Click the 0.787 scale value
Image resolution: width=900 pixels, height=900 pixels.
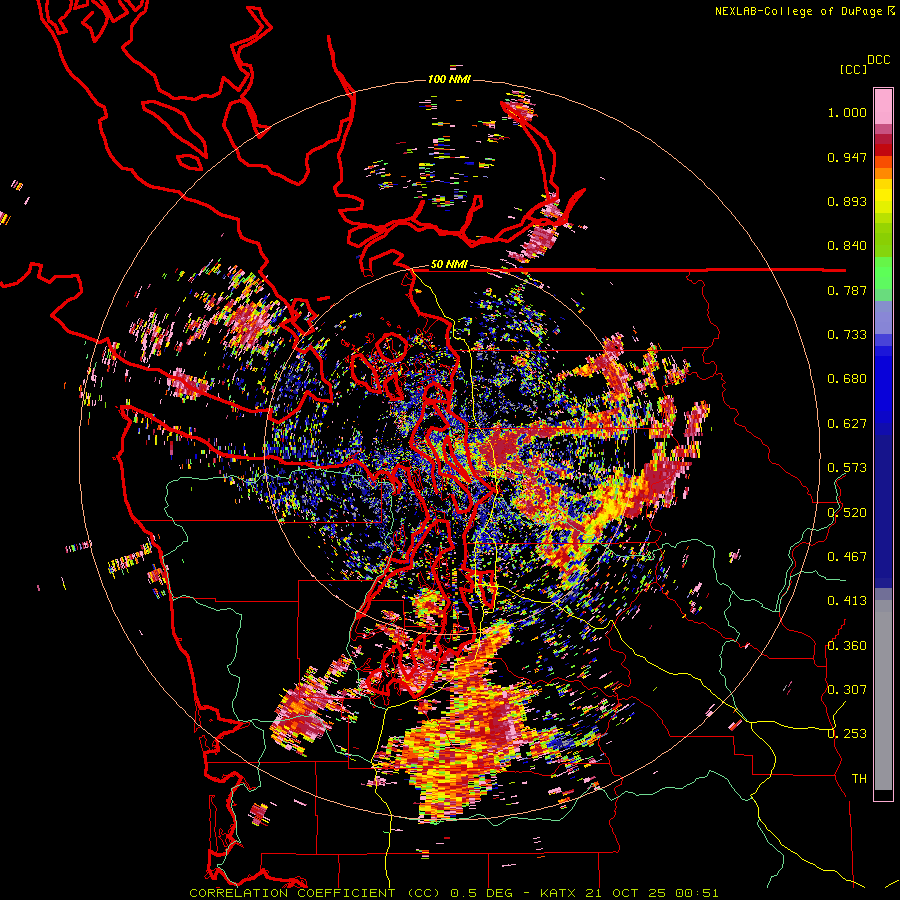847,290
